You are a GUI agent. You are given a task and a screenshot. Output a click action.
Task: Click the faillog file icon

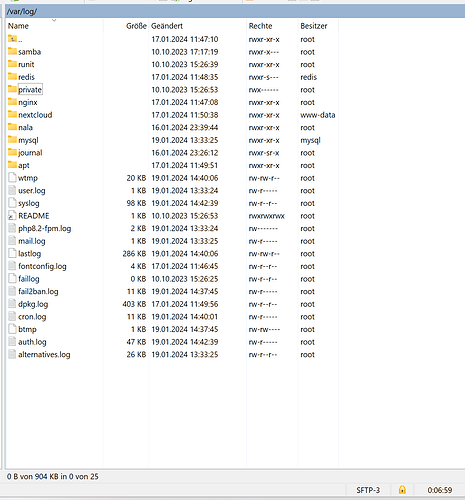(x=12, y=279)
